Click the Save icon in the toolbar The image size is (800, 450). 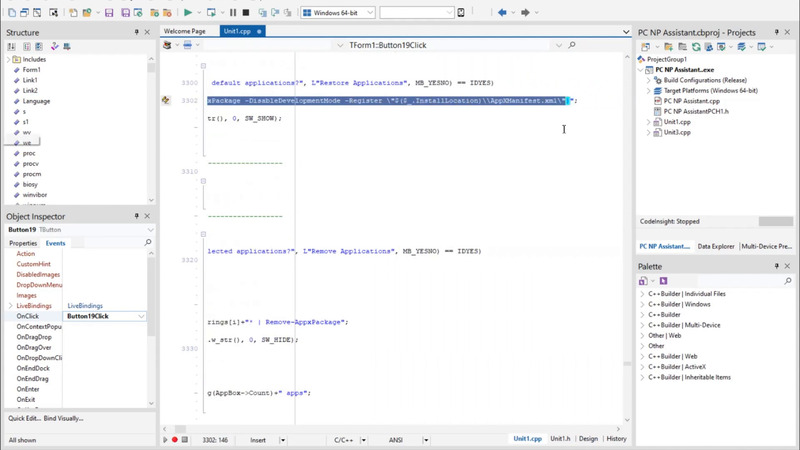click(x=109, y=13)
